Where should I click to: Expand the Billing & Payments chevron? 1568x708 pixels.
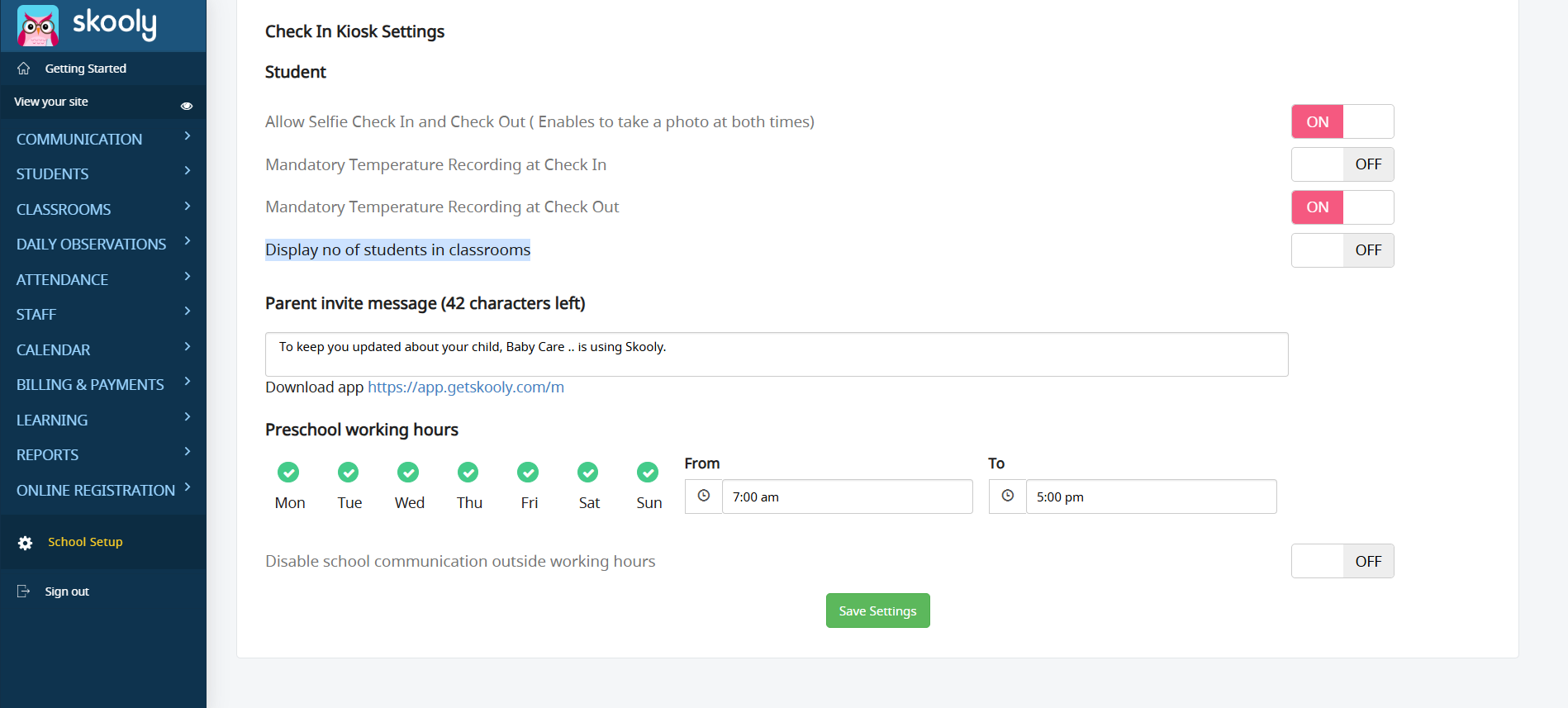pyautogui.click(x=188, y=382)
